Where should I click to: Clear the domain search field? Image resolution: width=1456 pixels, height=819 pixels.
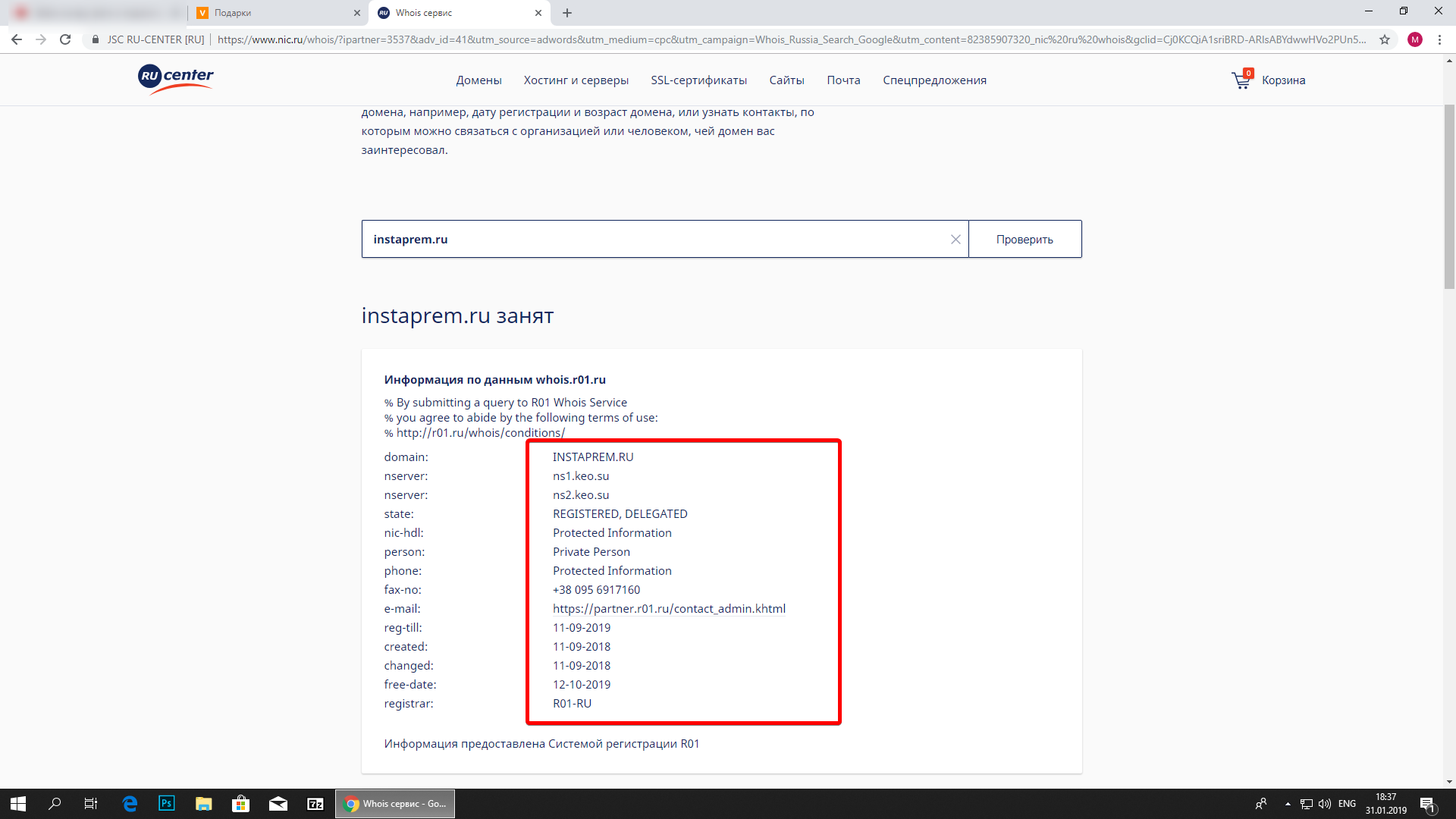[x=955, y=240]
